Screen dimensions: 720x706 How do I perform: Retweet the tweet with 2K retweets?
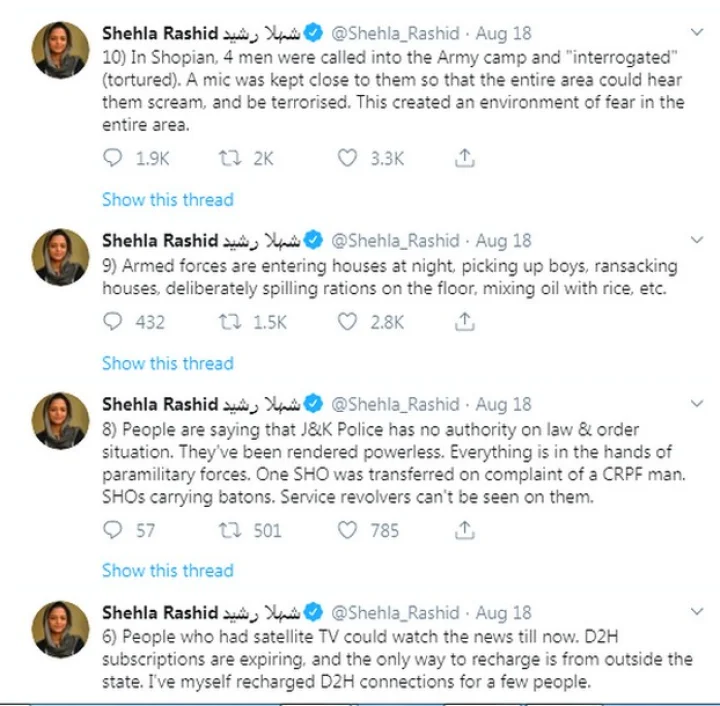coord(230,158)
